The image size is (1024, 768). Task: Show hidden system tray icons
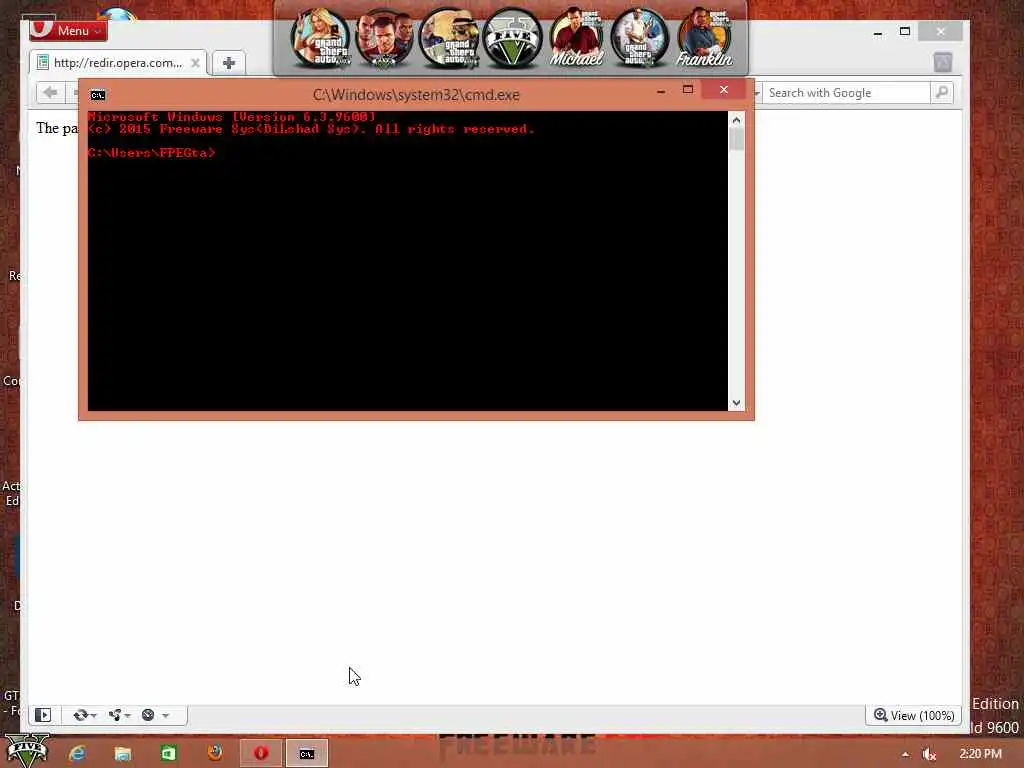905,754
